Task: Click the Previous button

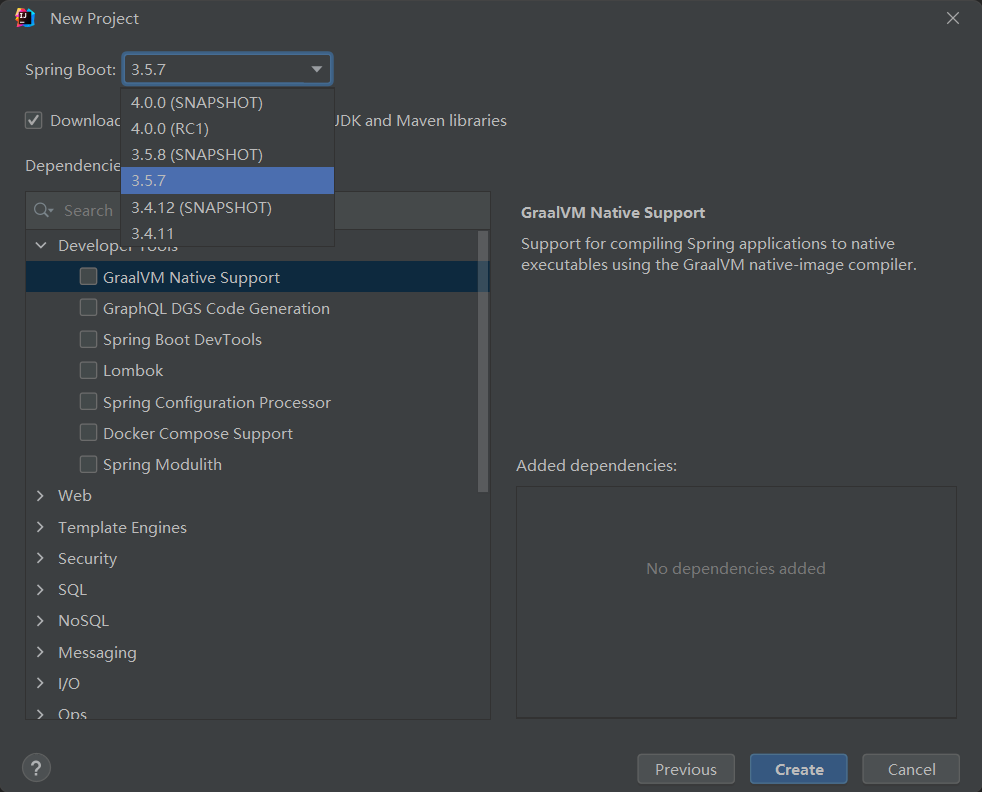Action: tap(686, 769)
